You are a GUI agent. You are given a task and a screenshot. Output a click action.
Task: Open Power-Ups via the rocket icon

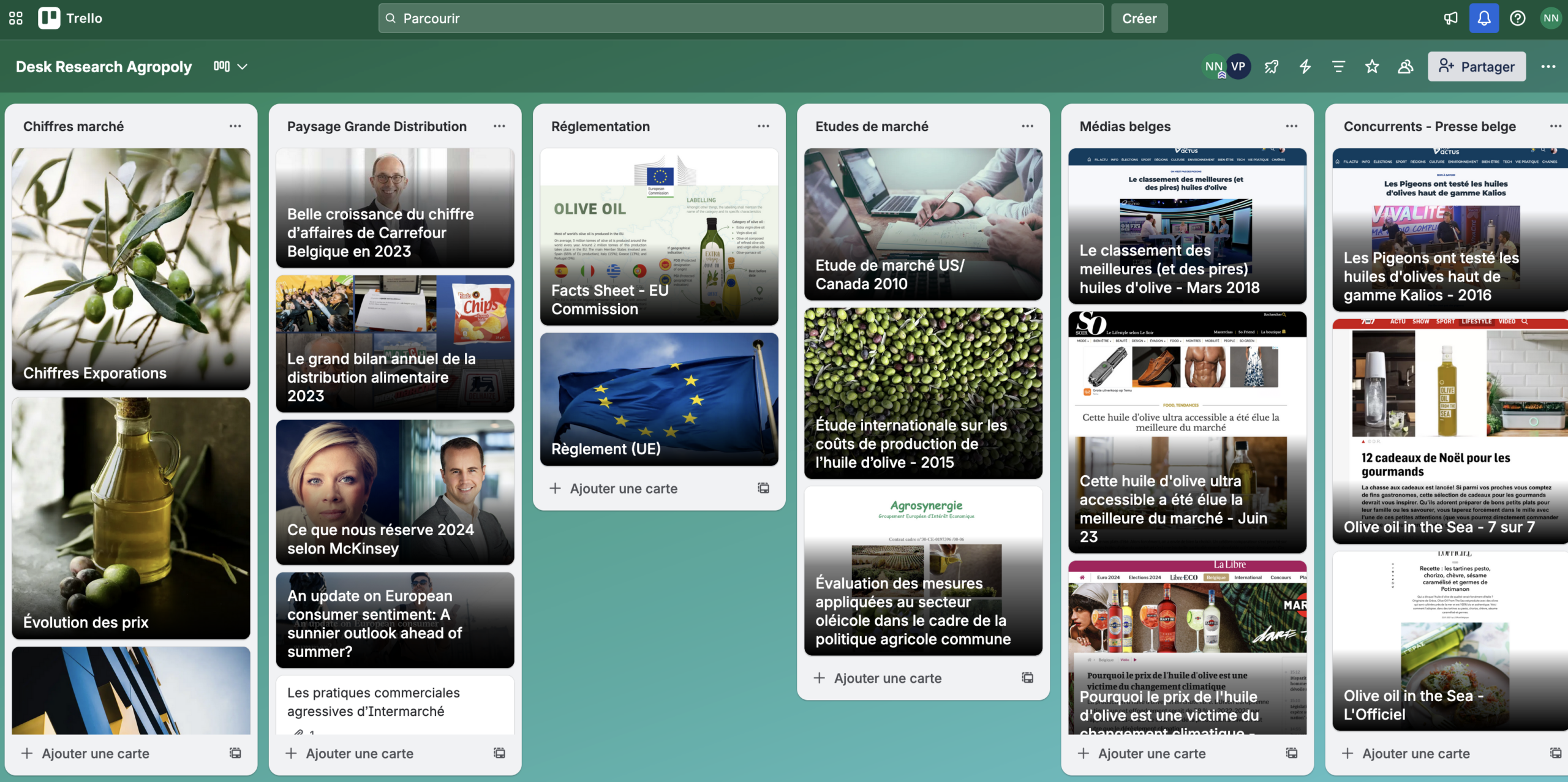1270,66
